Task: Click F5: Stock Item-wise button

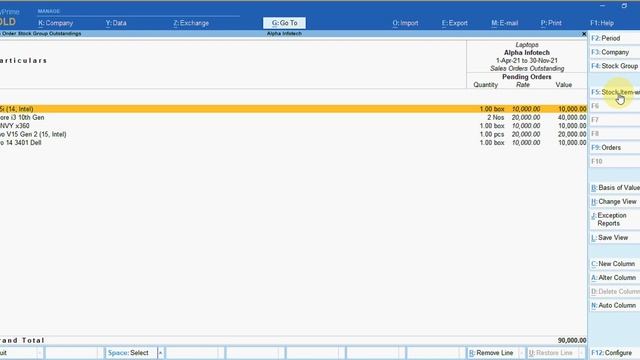Action: (x=614, y=92)
